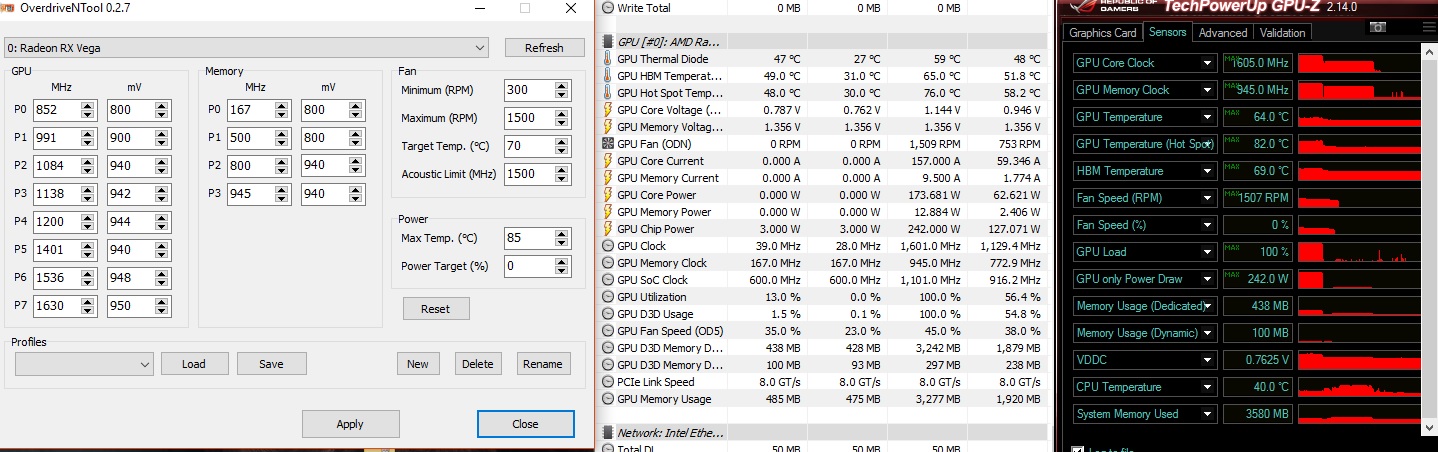The height and width of the screenshot is (452, 1438).
Task: Go to the Validation tab
Action: (x=1283, y=33)
